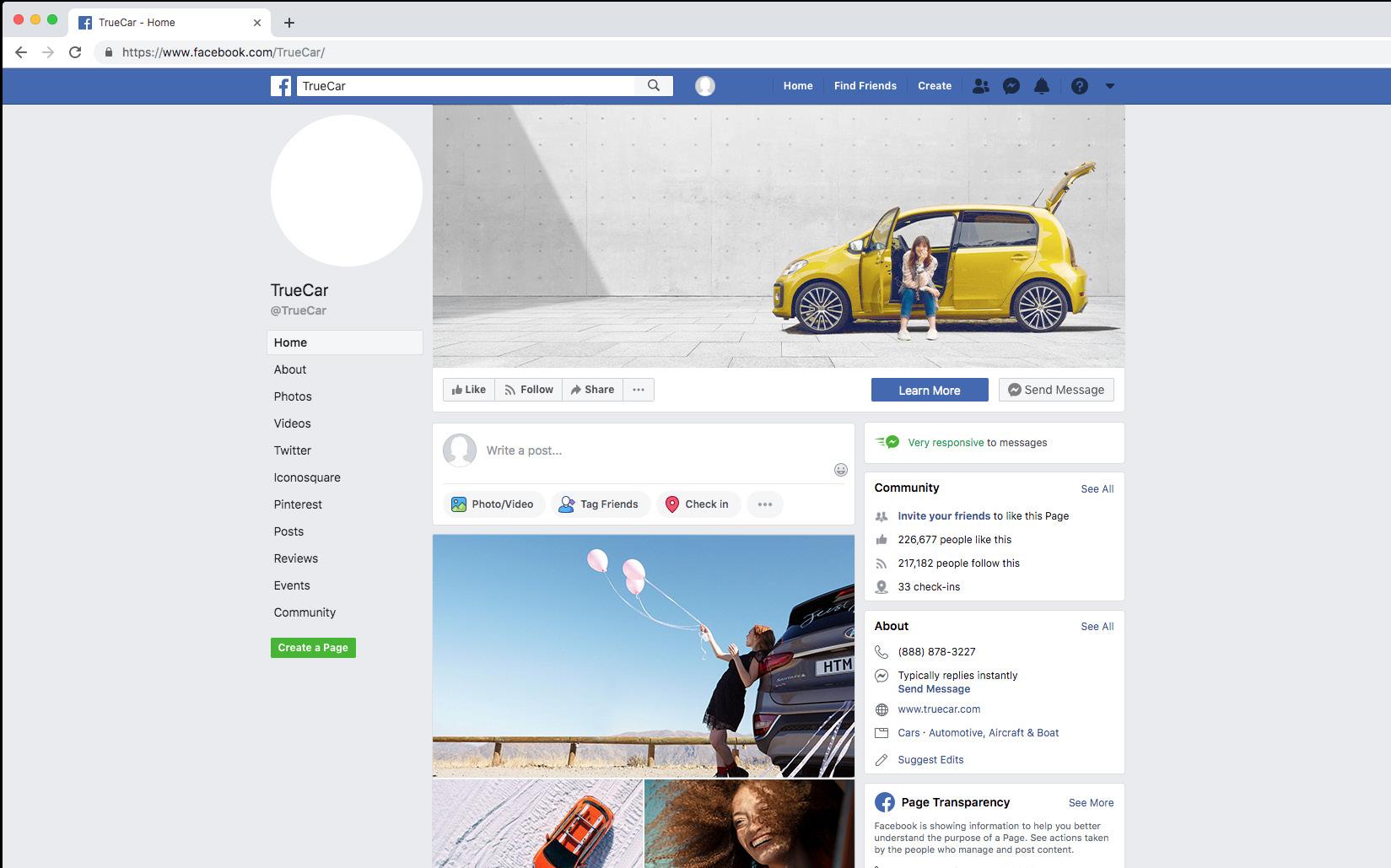
Task: Click Suggest Edits link
Action: click(930, 760)
